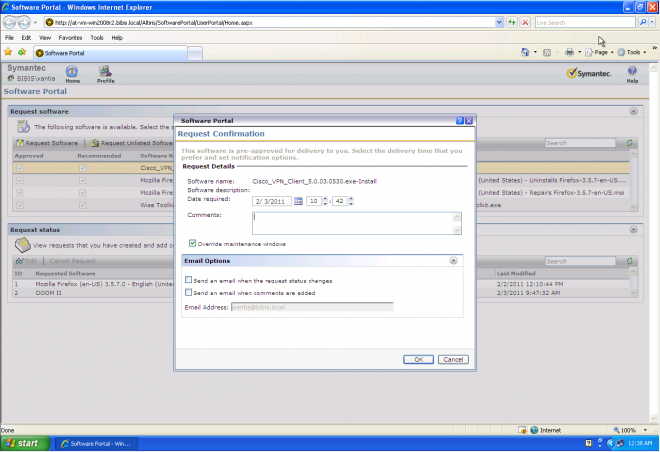Screen dimensions: 660x452
Task: Toggle Approved checkbox in Cisco_VPN row
Action: [x=19, y=168]
